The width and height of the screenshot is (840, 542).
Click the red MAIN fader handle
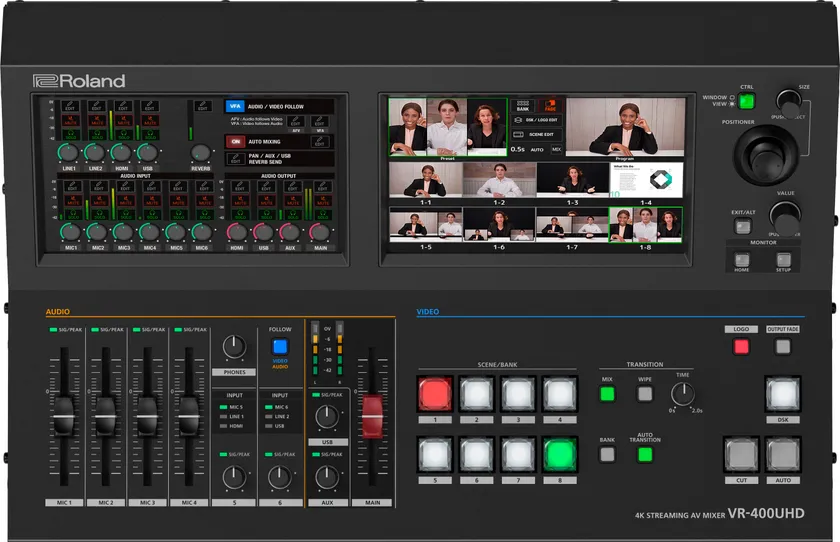372,416
